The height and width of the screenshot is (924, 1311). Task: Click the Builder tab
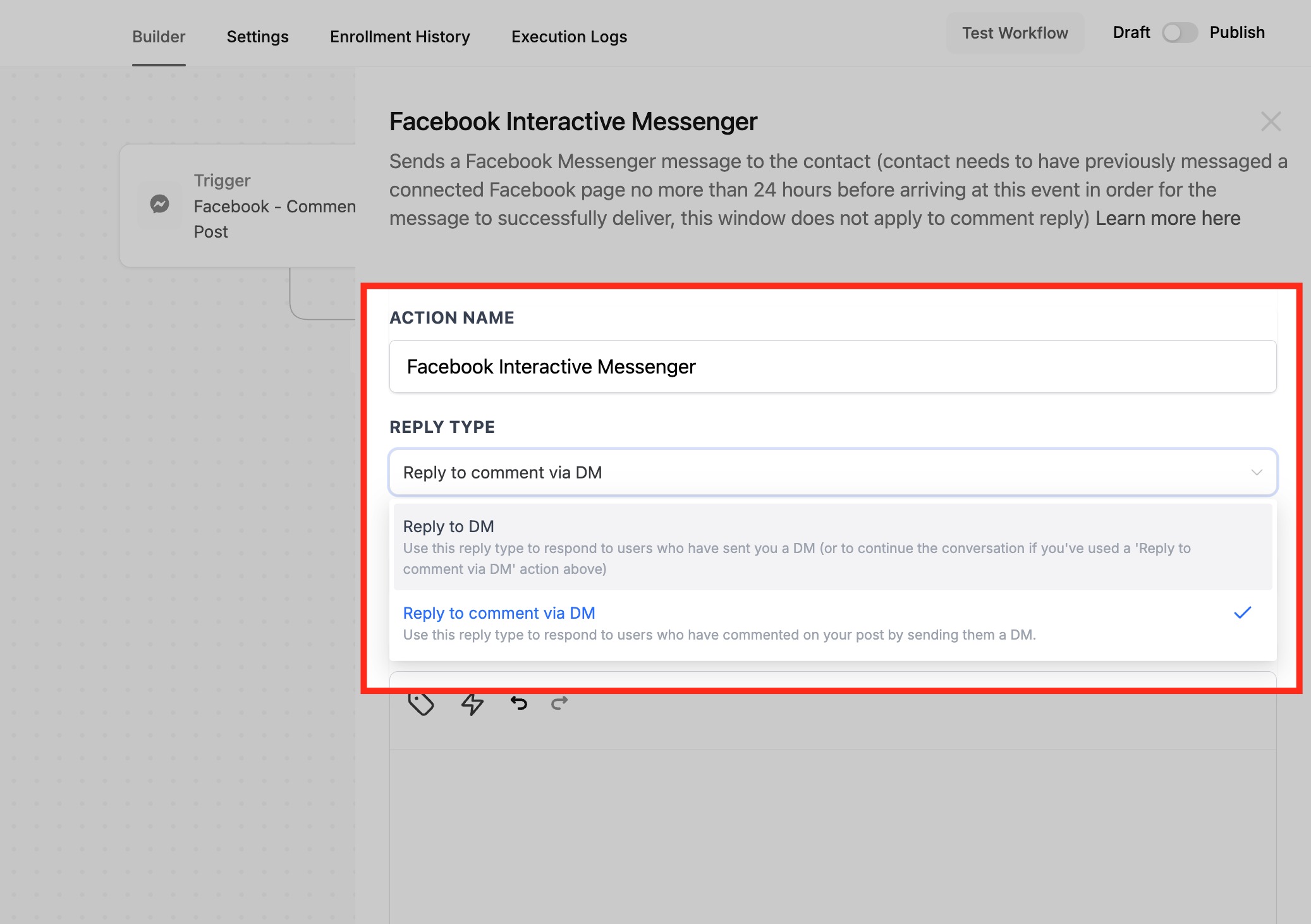(159, 37)
